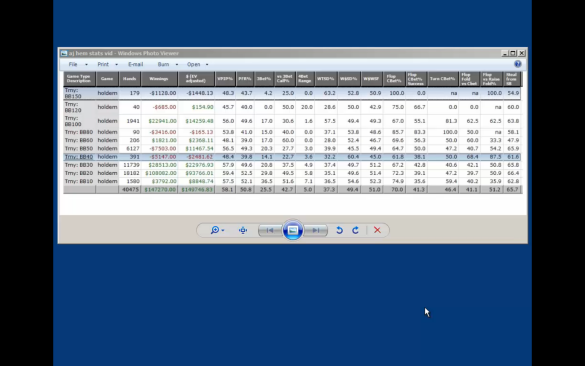Image resolution: width=585 pixels, height=366 pixels.
Task: Open the Burn menu
Action: 167,65
